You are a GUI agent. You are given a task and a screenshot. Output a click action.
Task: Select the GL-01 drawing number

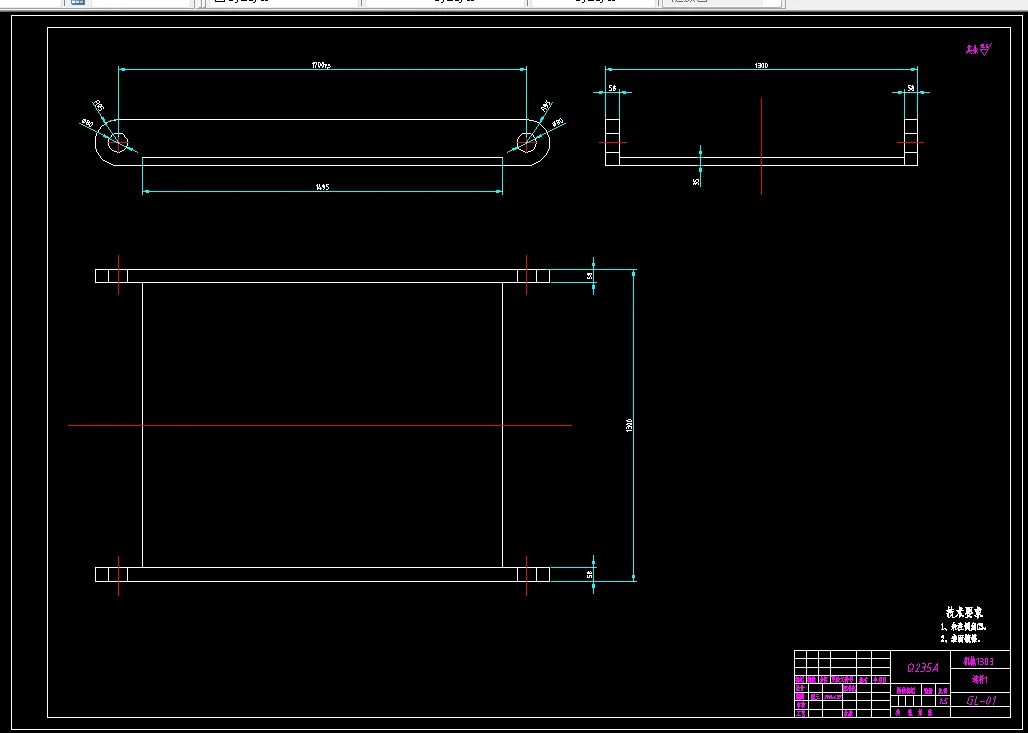point(981,701)
